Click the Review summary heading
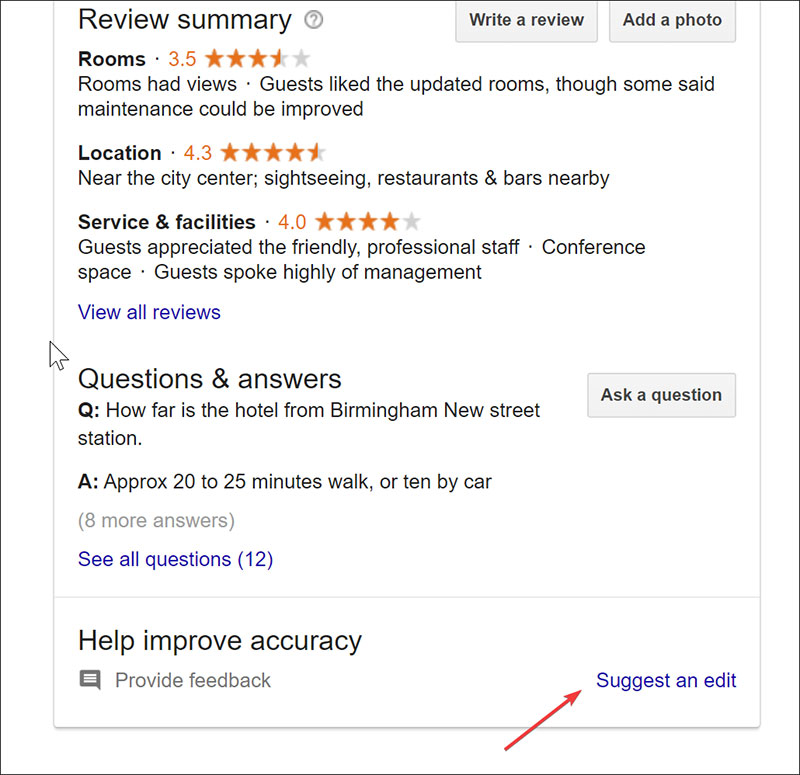The width and height of the screenshot is (800, 775). pyautogui.click(x=184, y=19)
